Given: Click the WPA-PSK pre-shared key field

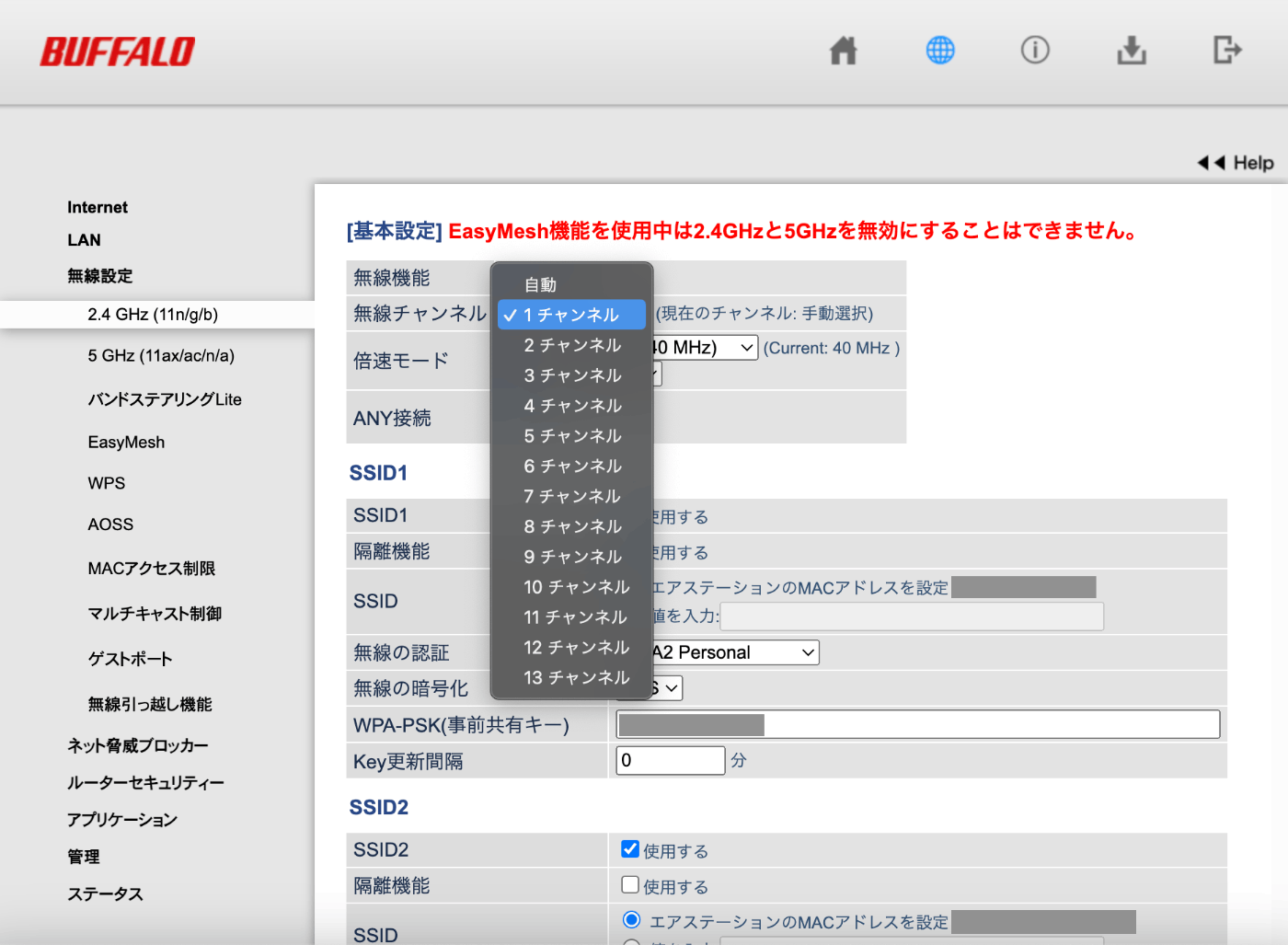Looking at the screenshot, I should pos(918,724).
